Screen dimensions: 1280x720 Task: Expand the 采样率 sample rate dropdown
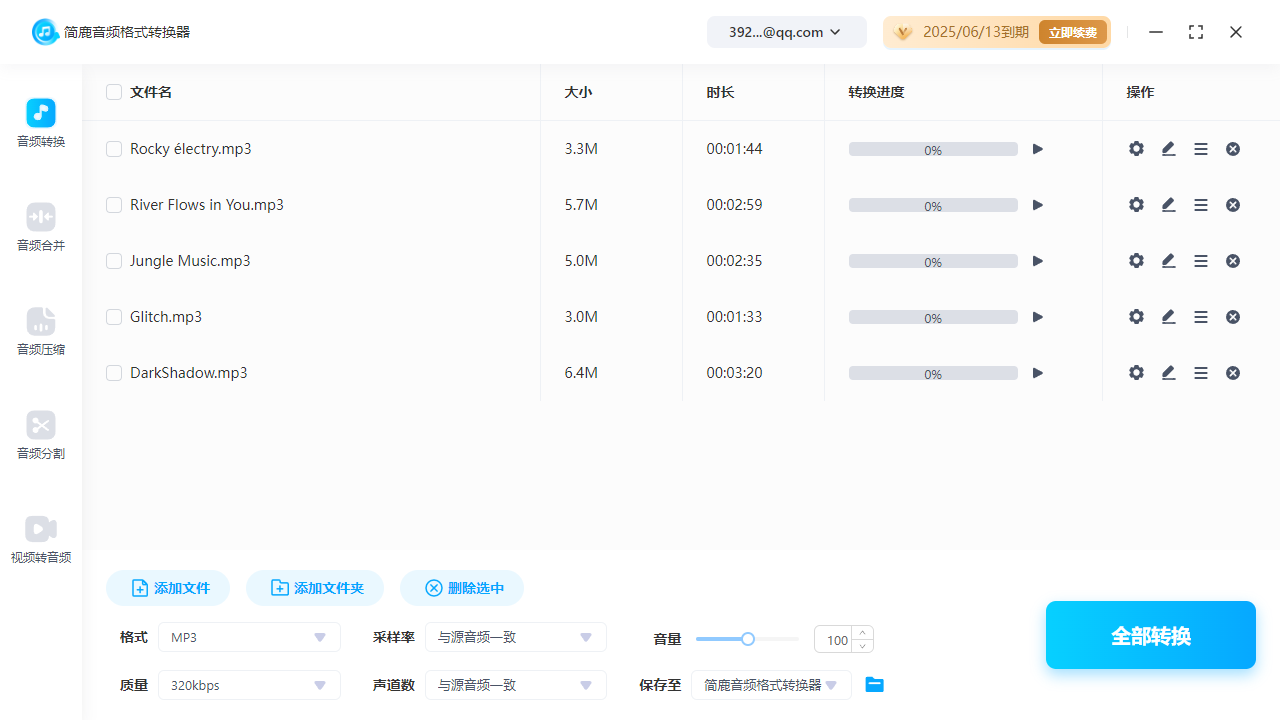click(515, 637)
